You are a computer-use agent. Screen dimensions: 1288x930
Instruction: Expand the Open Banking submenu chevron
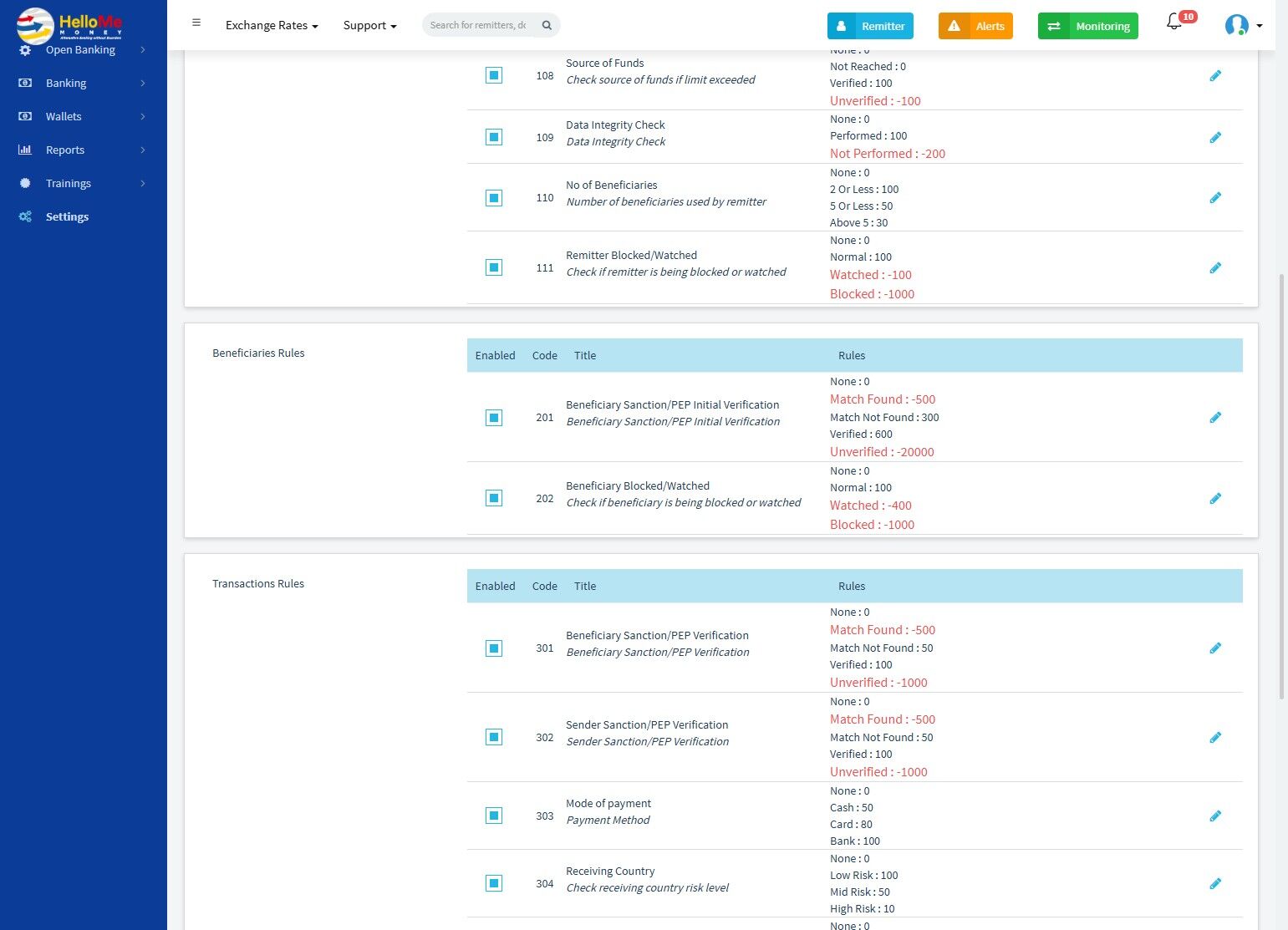pos(143,50)
